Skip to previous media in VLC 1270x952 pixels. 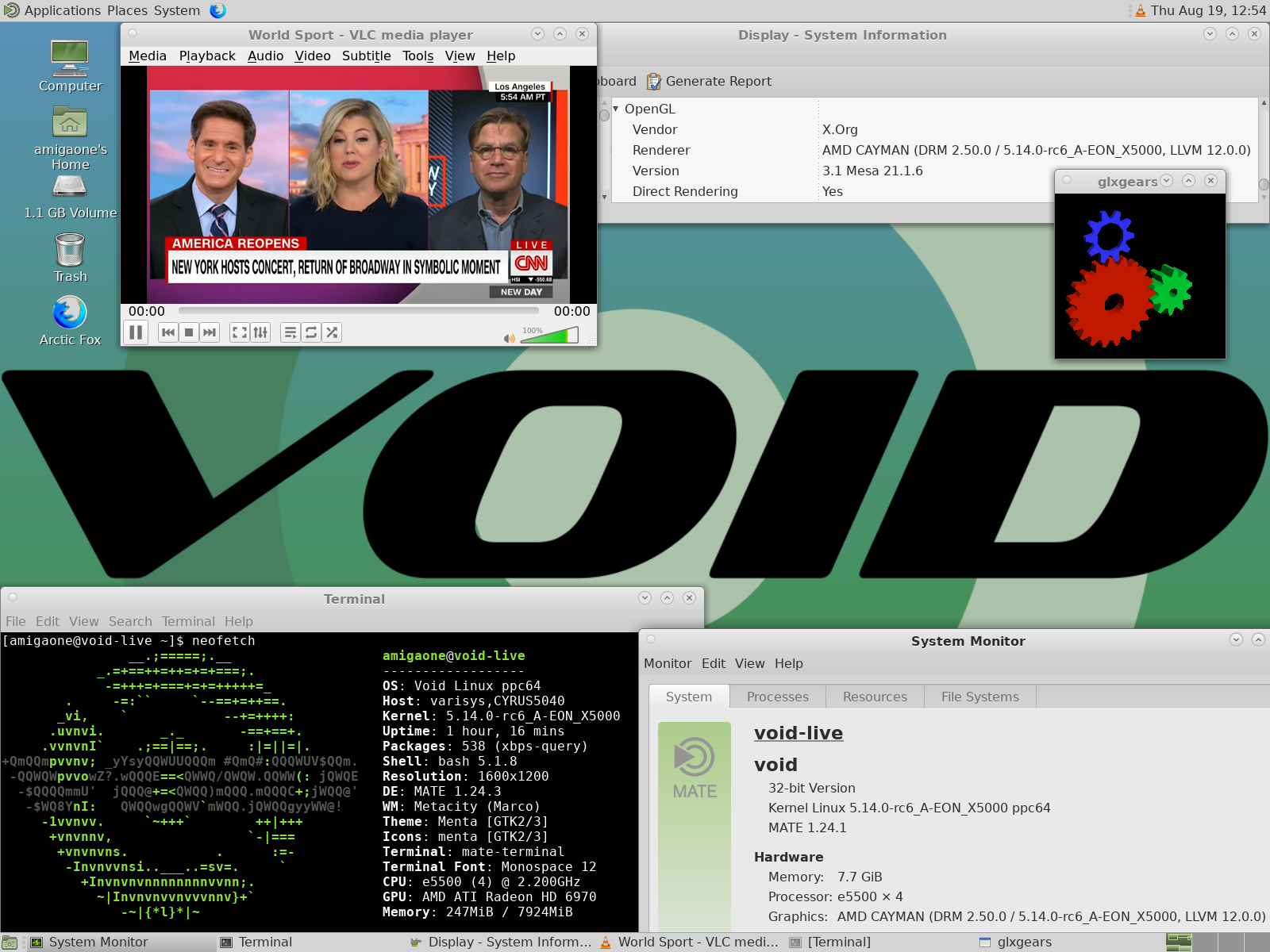(x=168, y=332)
